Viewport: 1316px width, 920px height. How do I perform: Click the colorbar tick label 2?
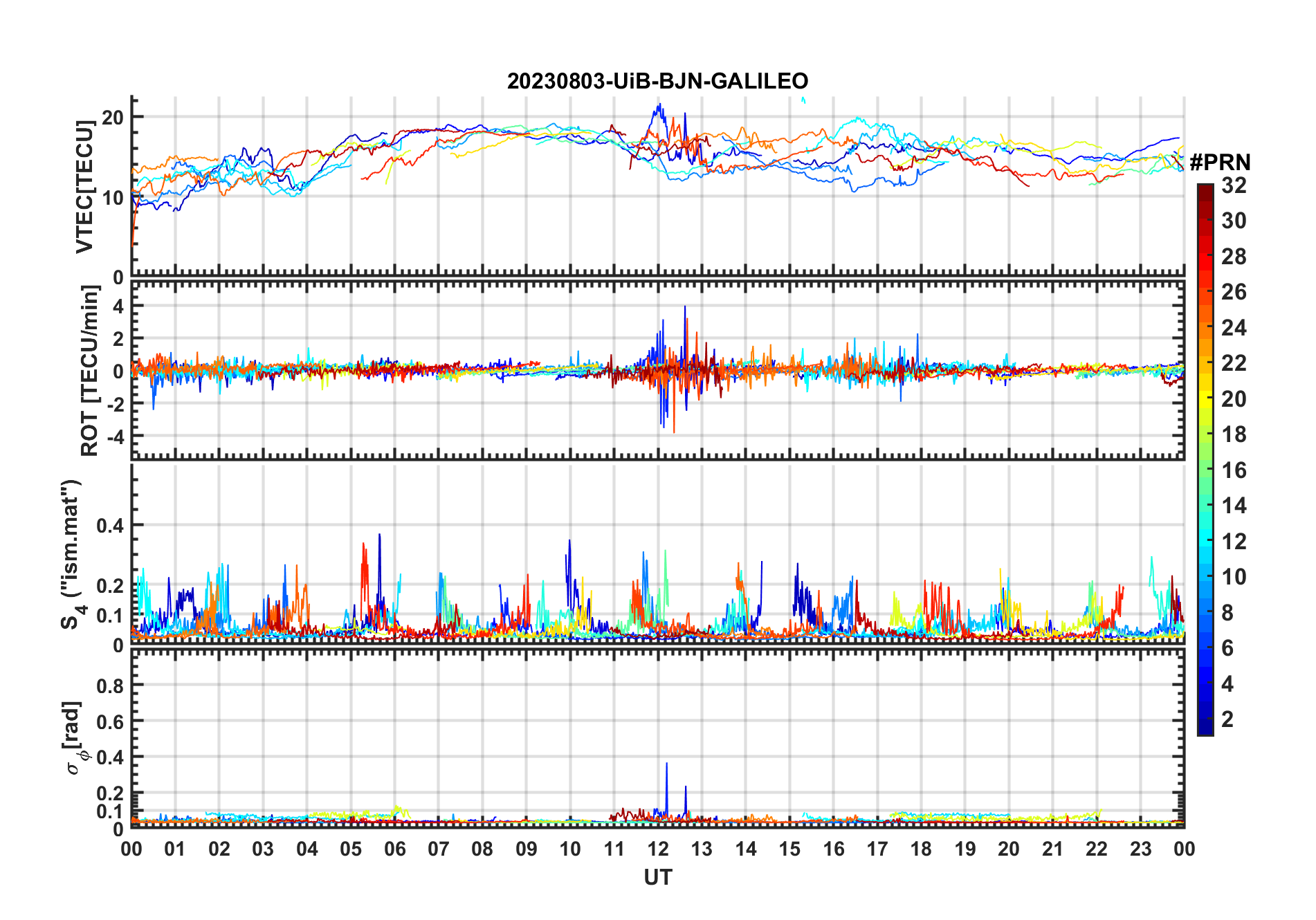click(x=1227, y=719)
